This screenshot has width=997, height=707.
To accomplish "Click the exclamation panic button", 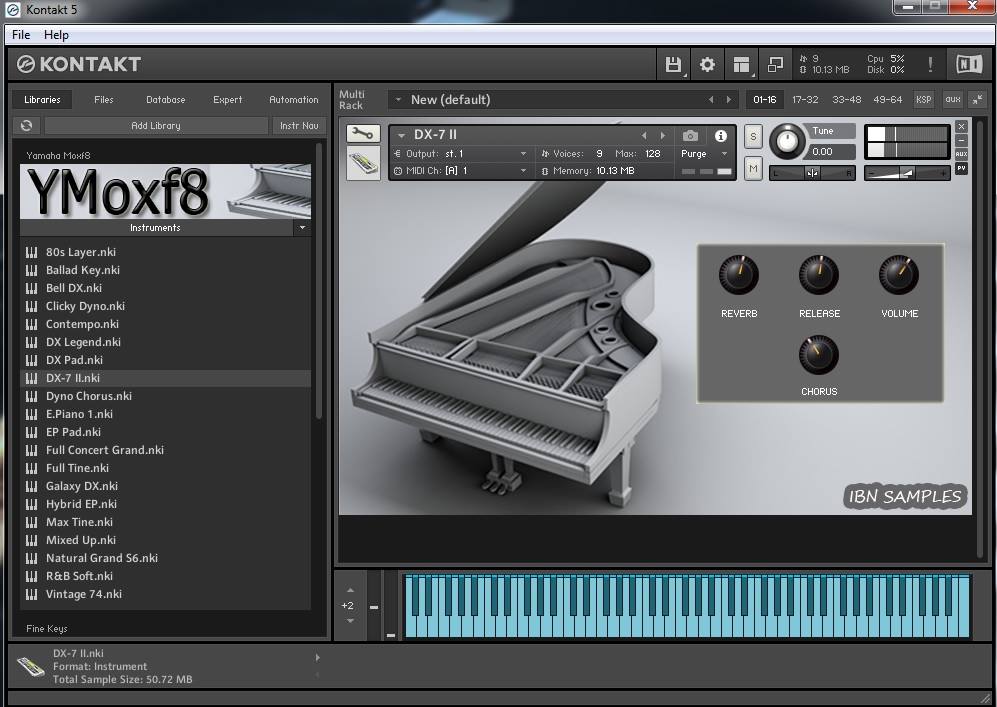I will click(x=930, y=64).
